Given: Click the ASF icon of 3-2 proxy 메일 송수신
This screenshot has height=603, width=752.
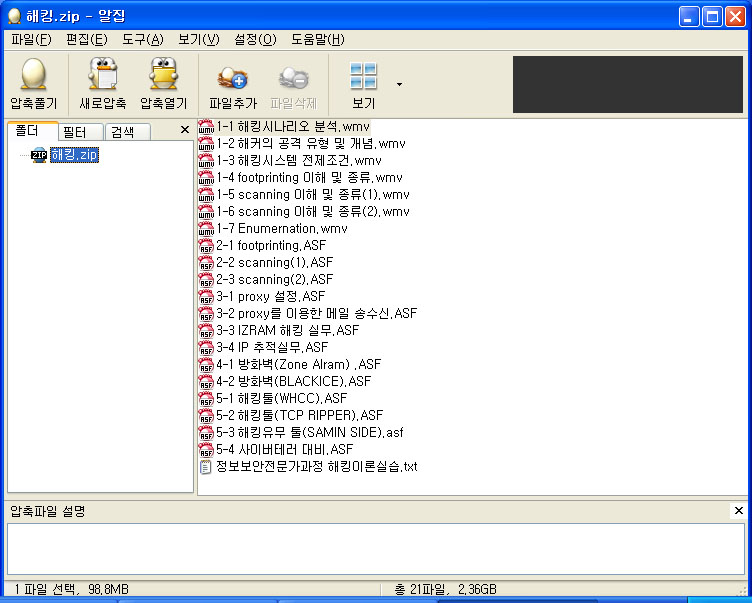Looking at the screenshot, I should (206, 314).
